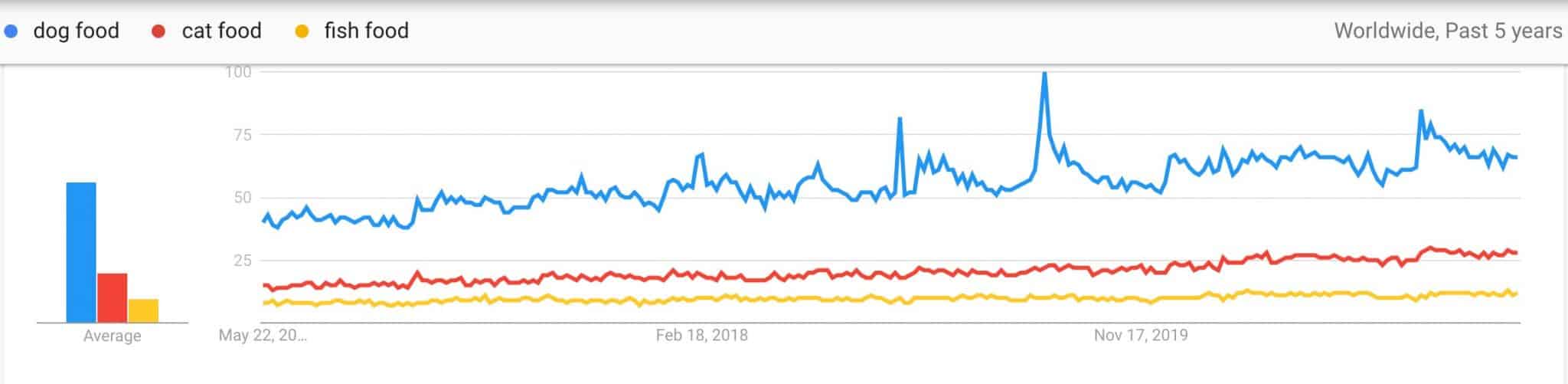Click the Average label under the bars
Screen dimensions: 1568x384
pyautogui.click(x=112, y=336)
